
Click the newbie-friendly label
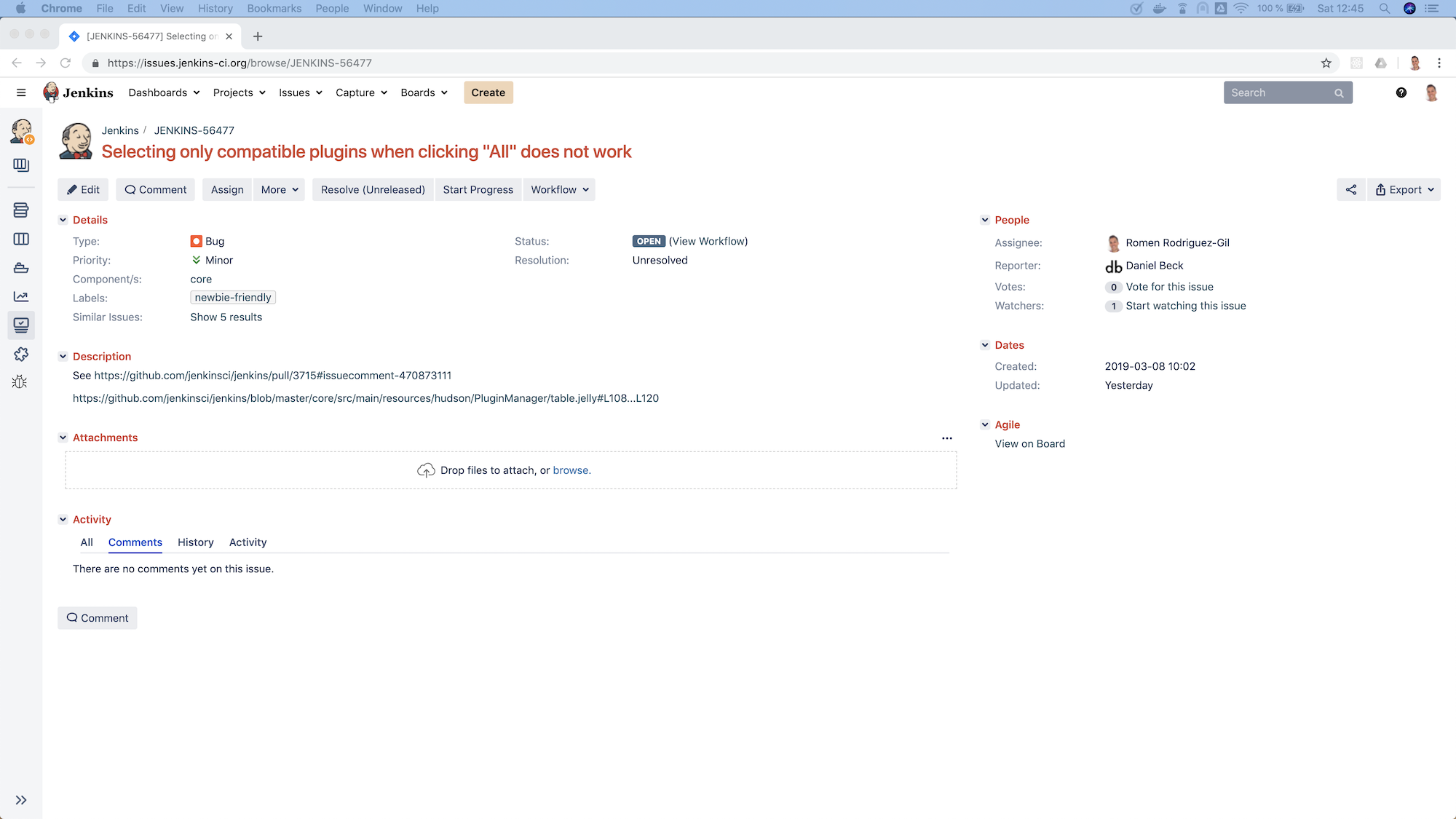pyautogui.click(x=232, y=297)
